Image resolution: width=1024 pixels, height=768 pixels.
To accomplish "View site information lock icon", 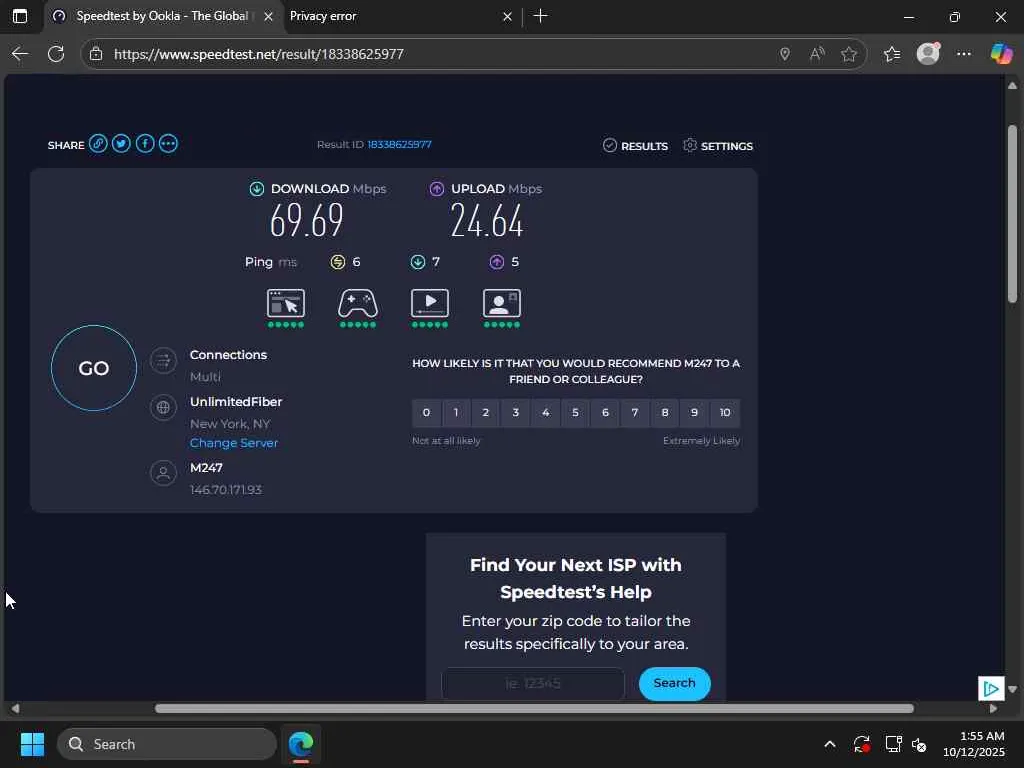I will point(97,54).
